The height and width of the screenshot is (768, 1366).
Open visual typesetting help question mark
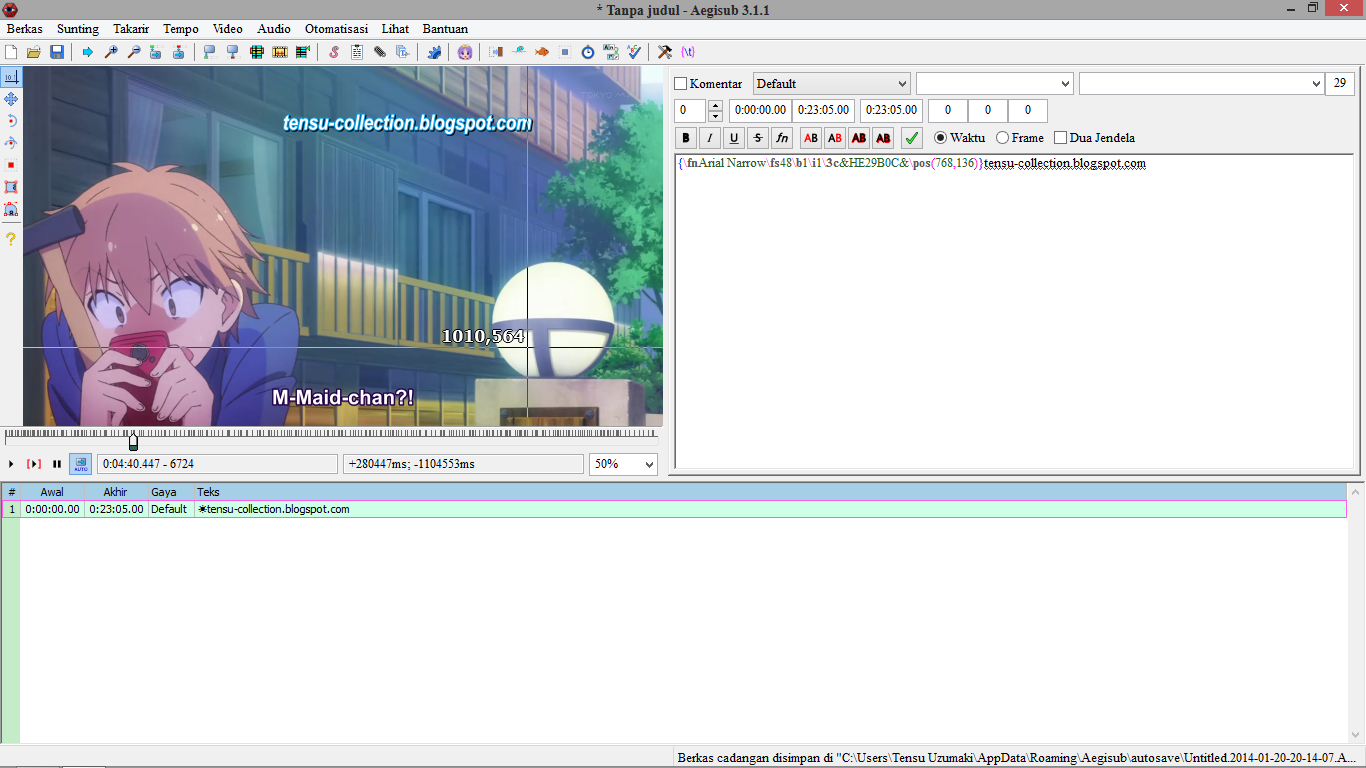click(11, 239)
